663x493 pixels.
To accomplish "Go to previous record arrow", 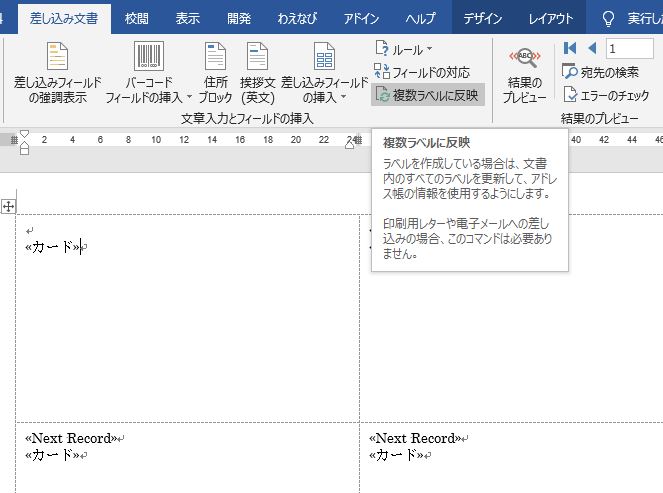I will click(x=592, y=48).
